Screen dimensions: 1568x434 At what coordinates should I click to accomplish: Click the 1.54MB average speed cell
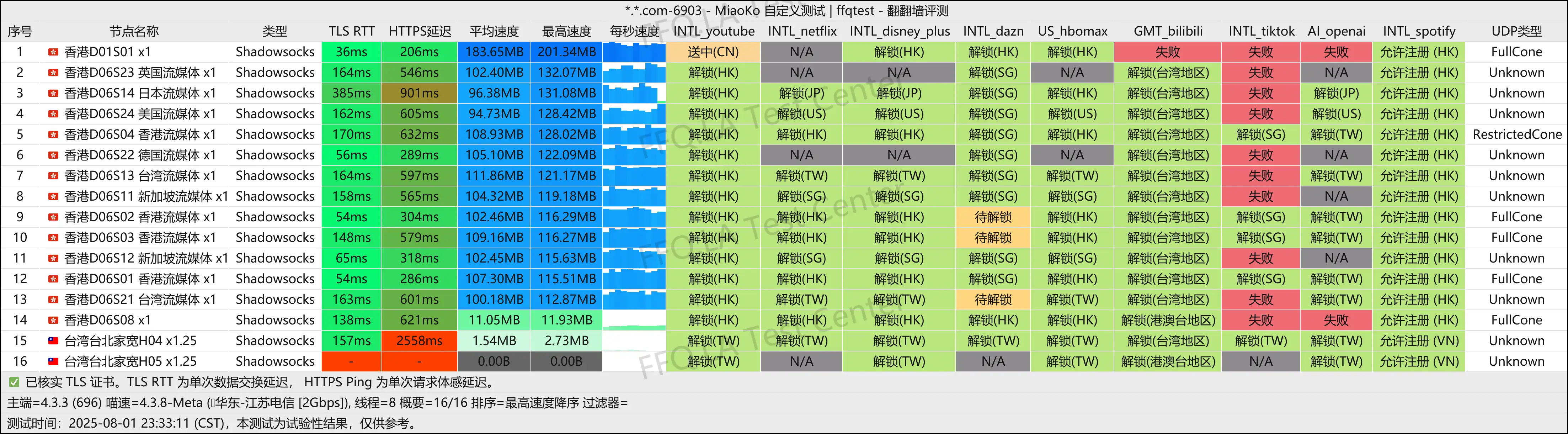coord(494,341)
